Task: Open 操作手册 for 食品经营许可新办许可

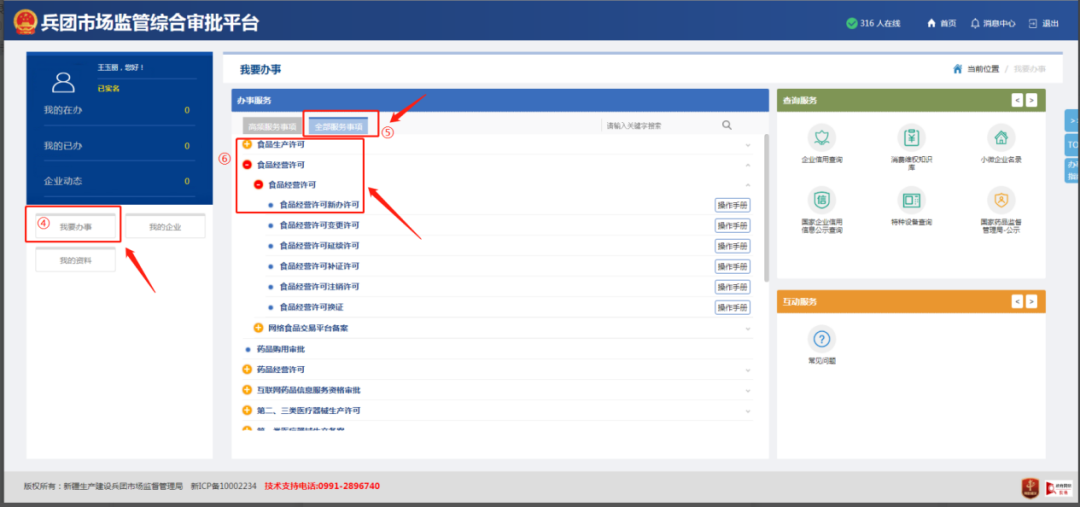Action: tap(732, 205)
